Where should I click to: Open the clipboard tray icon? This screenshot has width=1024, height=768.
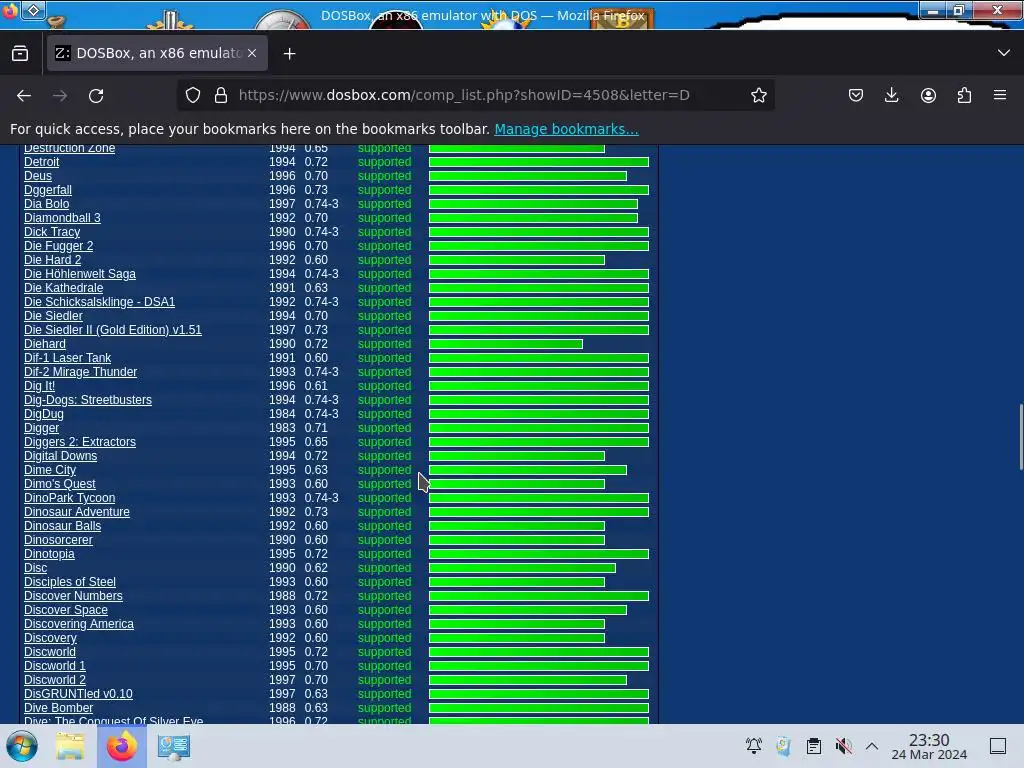pos(814,746)
